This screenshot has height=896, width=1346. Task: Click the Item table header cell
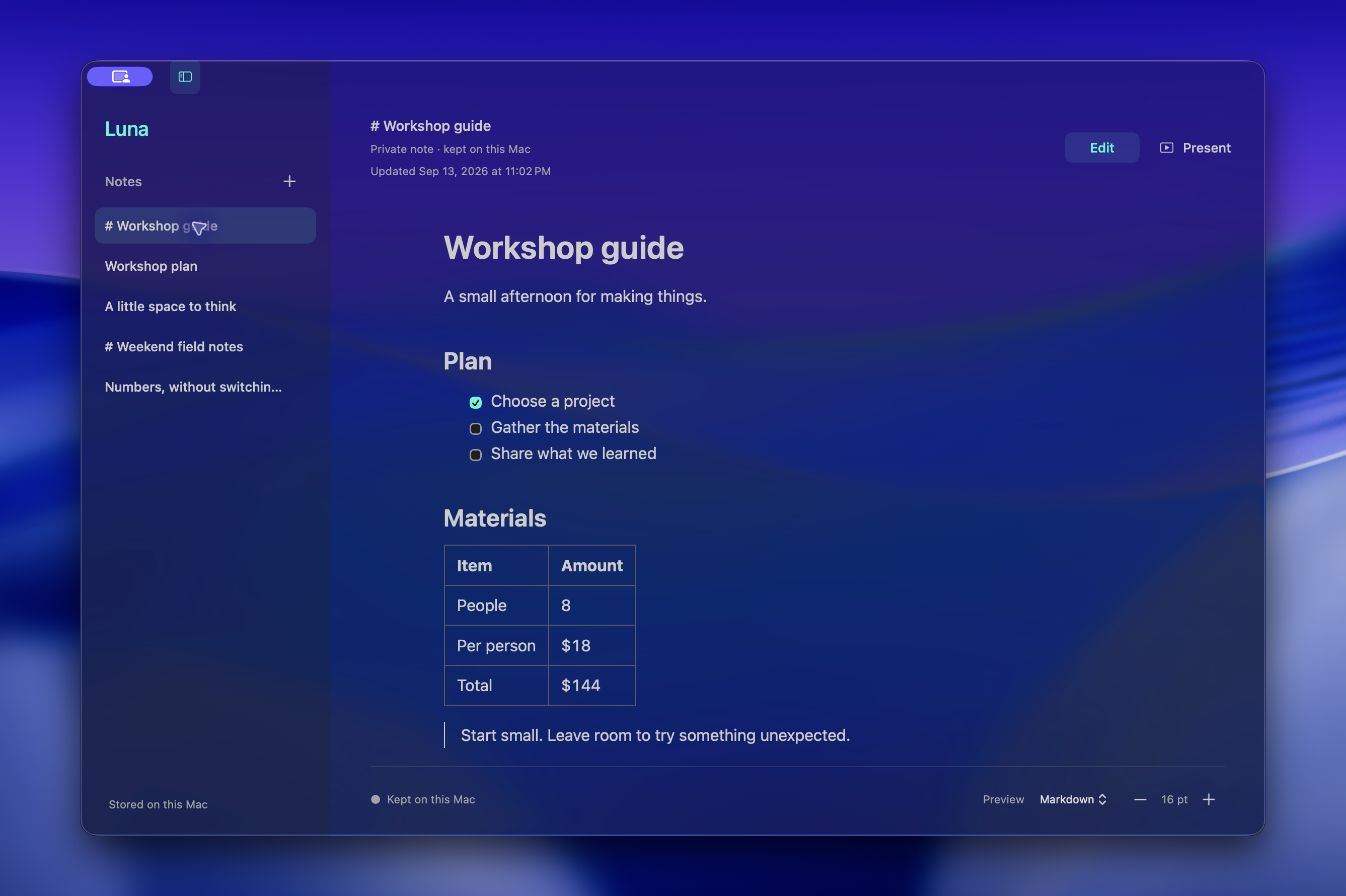(496, 566)
